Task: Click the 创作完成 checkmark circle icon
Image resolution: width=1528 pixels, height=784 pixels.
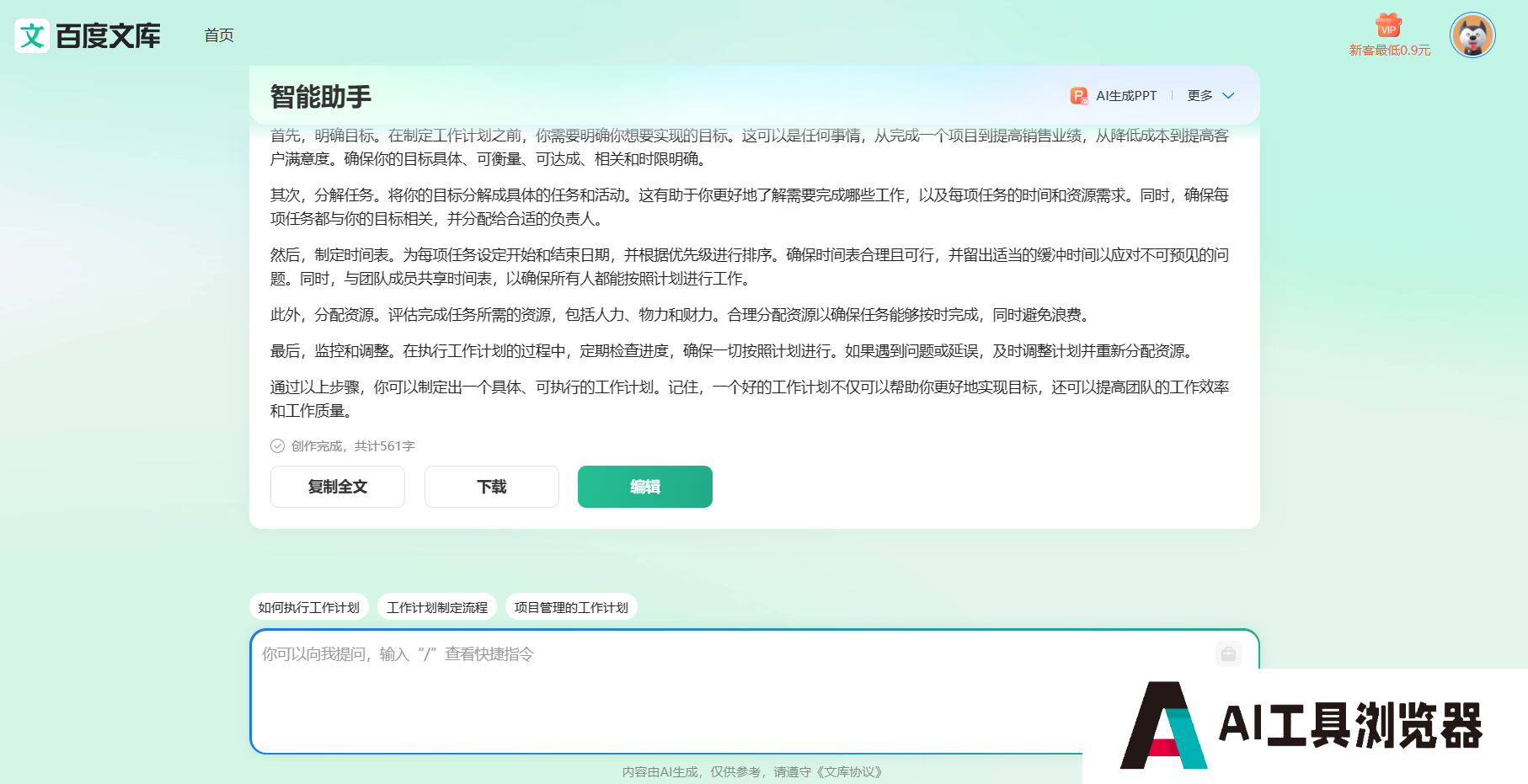Action: pyautogui.click(x=277, y=446)
